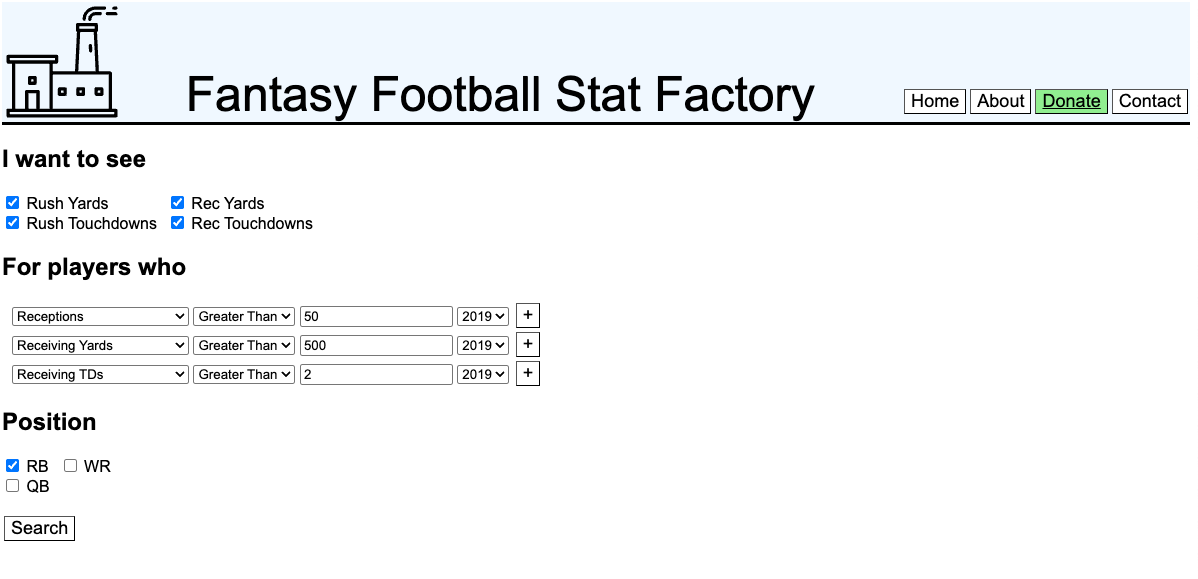Screen dimensions: 1198x579
Task: Click the value field containing 500
Action: 376,345
